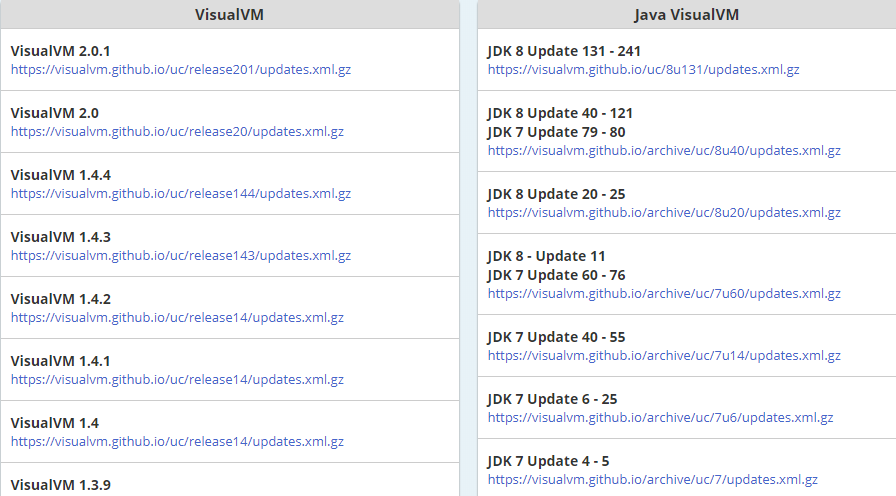This screenshot has width=896, height=496.
Task: Click the archive 7u14 updates link
Action: [x=664, y=356]
